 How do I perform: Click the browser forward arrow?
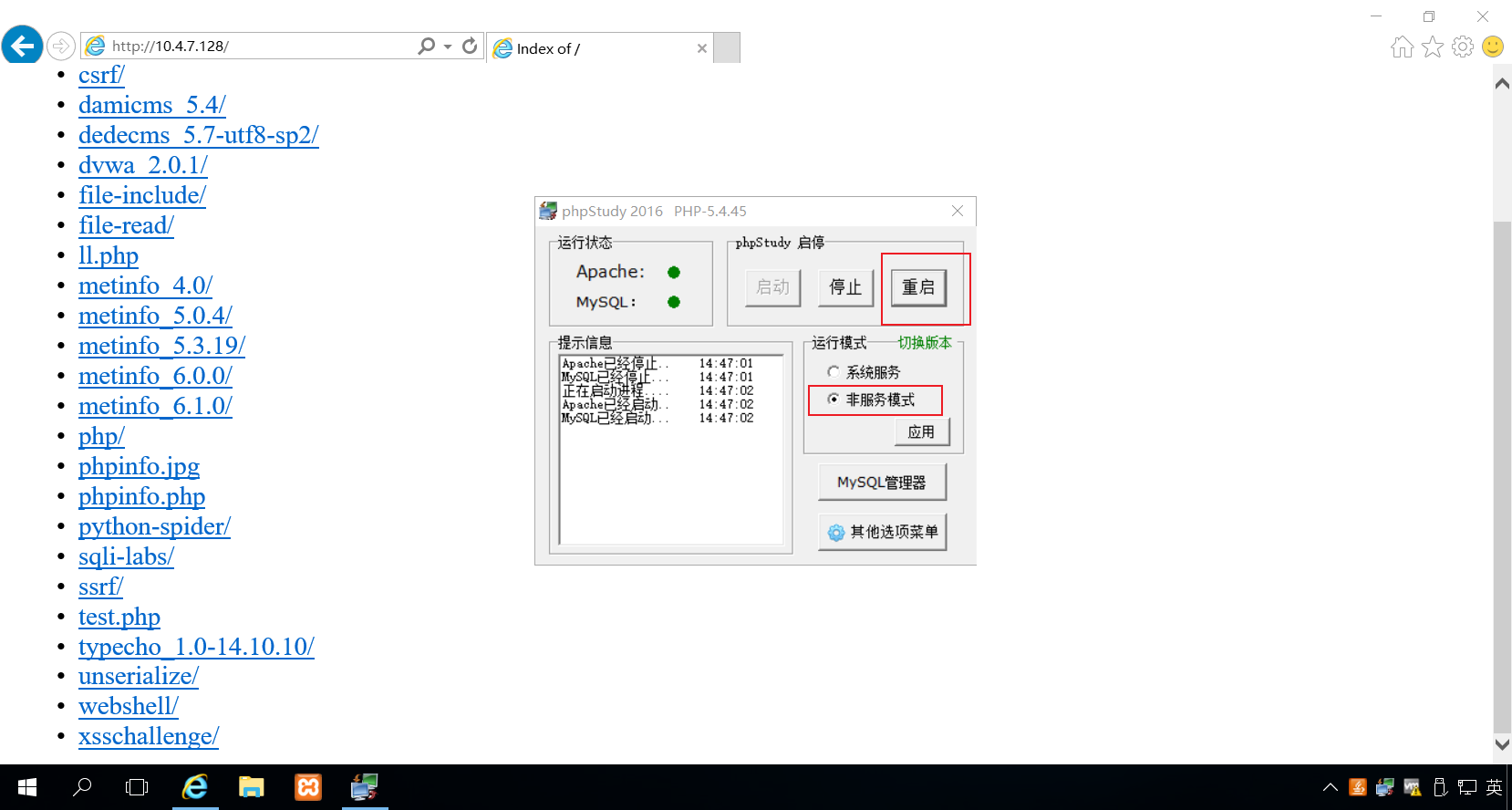click(60, 46)
